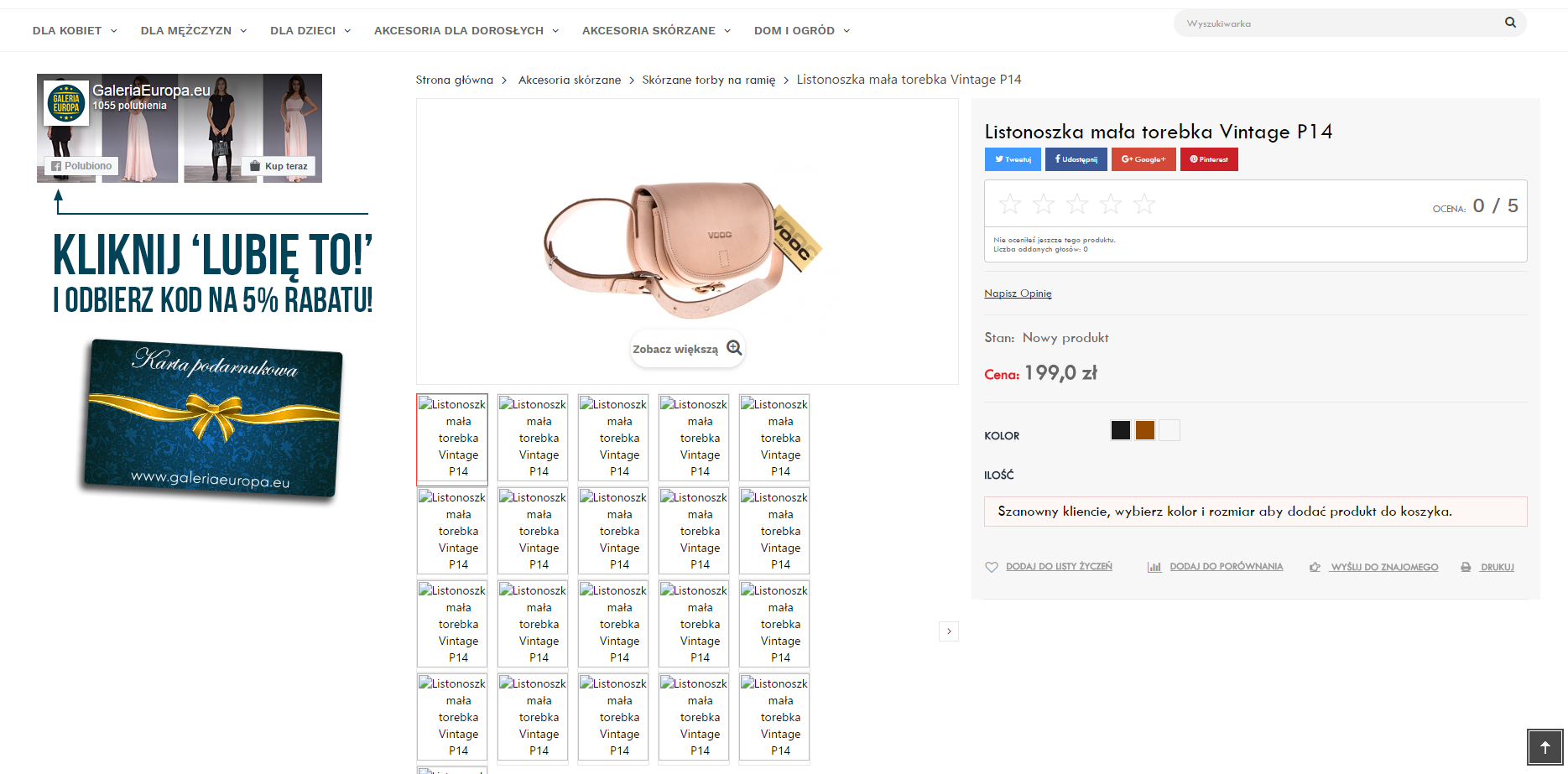Viewport: 1568px width, 774px height.
Task: Click Dodaj do porównania link
Action: point(1226,567)
